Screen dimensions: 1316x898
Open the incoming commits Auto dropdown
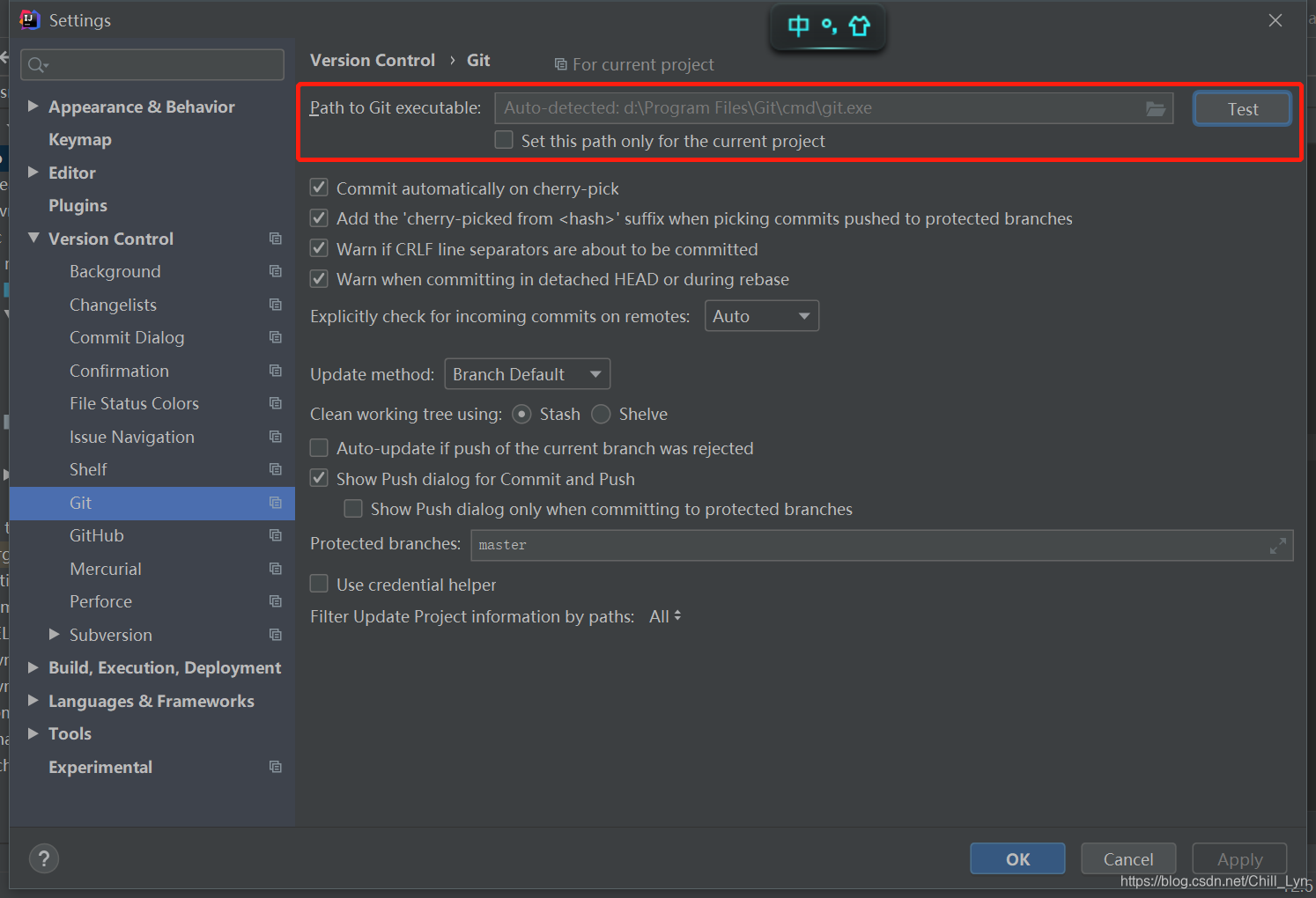point(762,316)
